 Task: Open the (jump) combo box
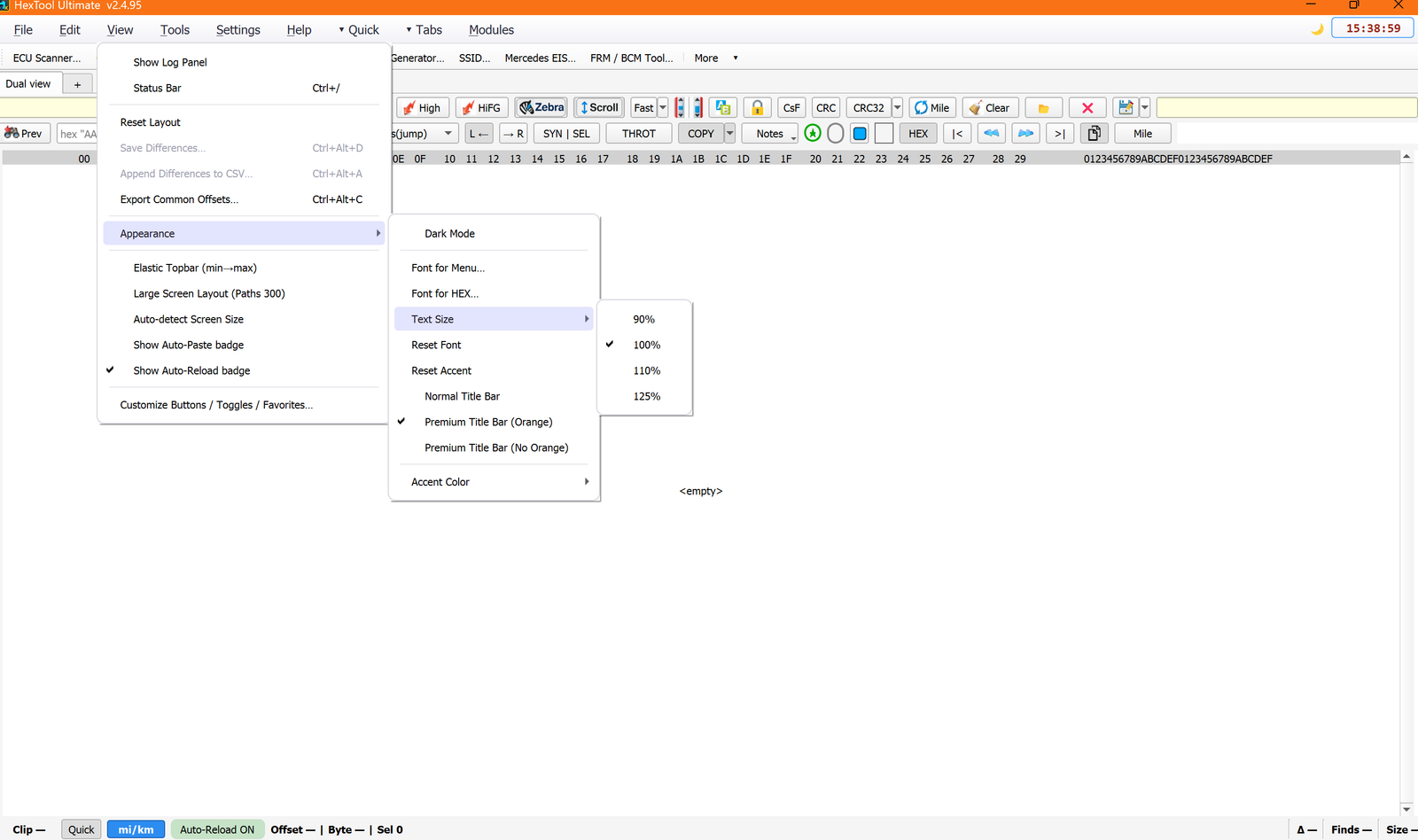pyautogui.click(x=425, y=134)
